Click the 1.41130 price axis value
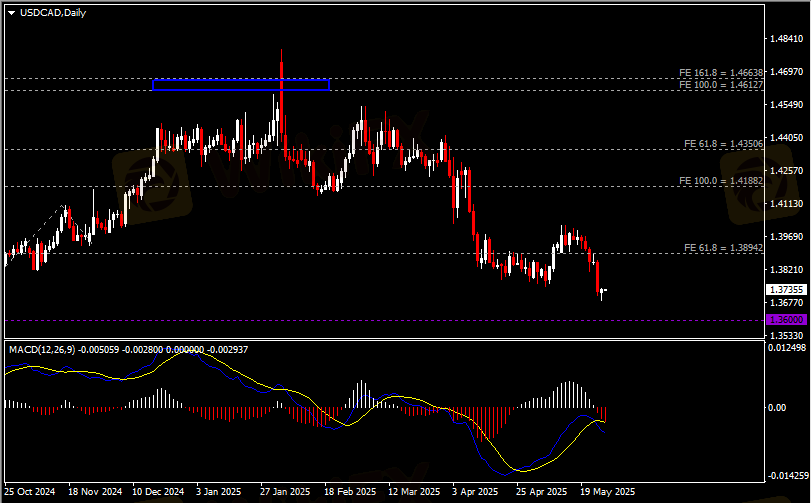This screenshot has height=503, width=812. coord(787,204)
